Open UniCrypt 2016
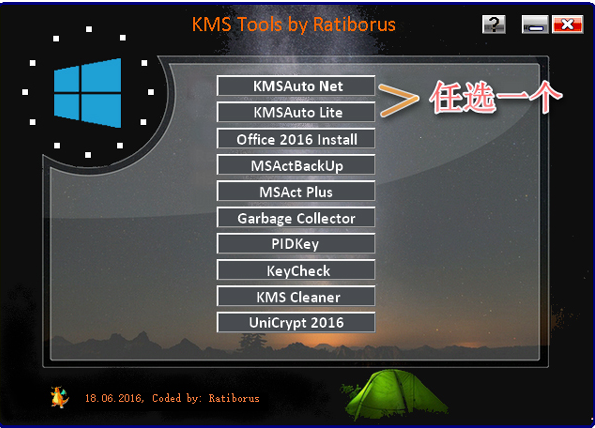Image resolution: width=595 pixels, height=428 pixels. coord(296,323)
